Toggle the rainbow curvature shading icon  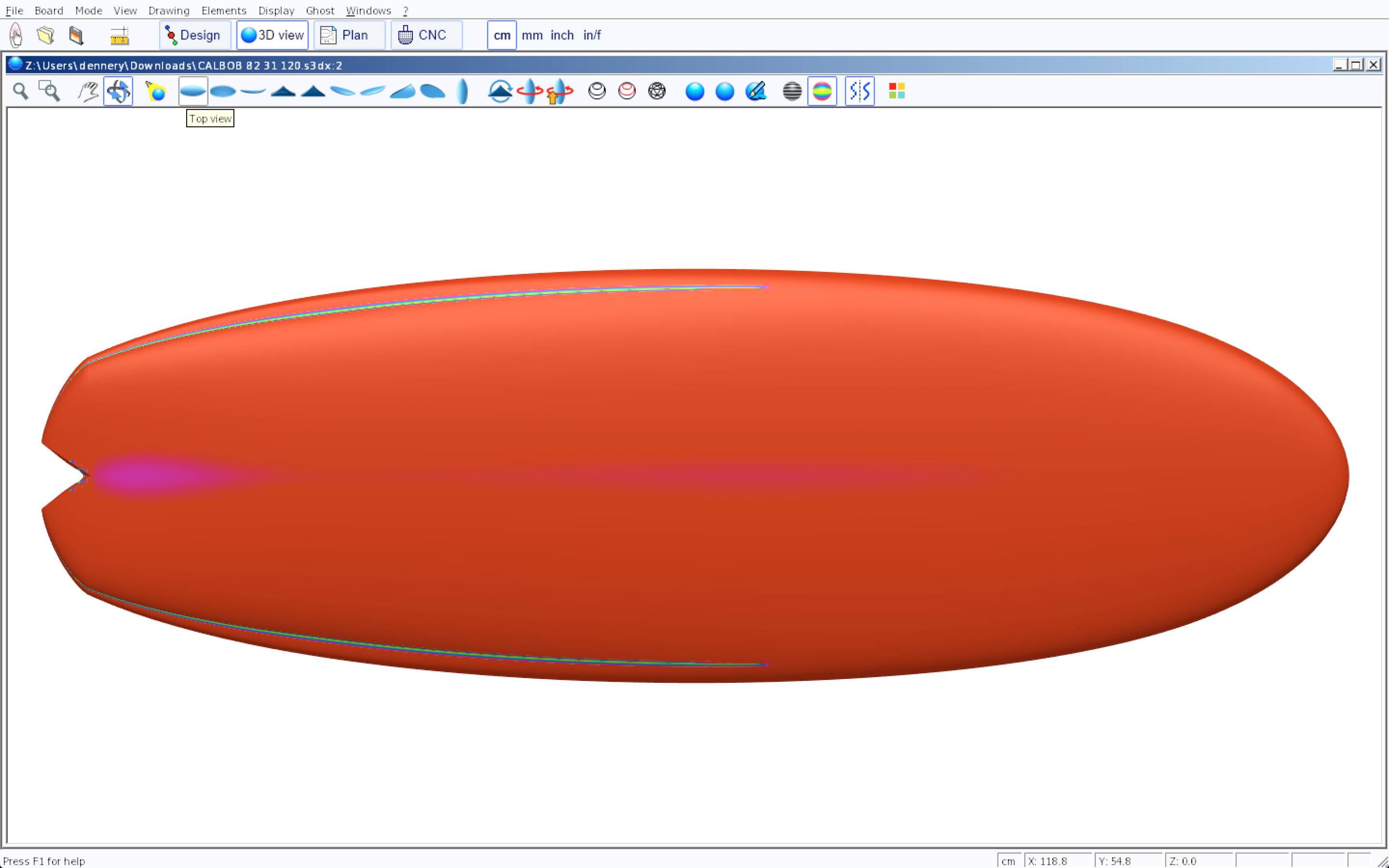[x=822, y=91]
